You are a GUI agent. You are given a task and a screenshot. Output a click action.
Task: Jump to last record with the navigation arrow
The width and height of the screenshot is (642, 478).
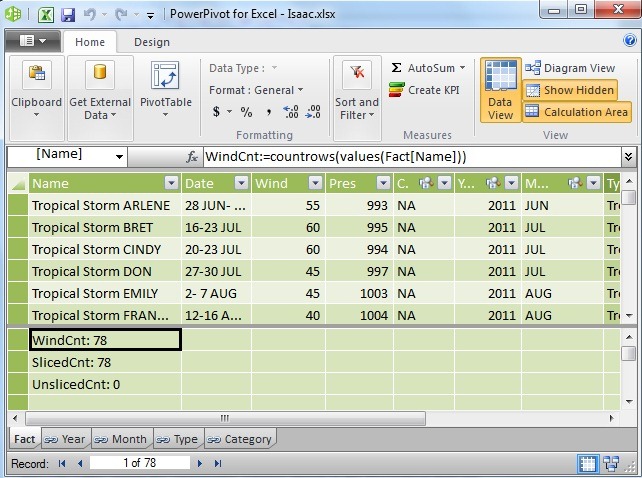tap(218, 463)
